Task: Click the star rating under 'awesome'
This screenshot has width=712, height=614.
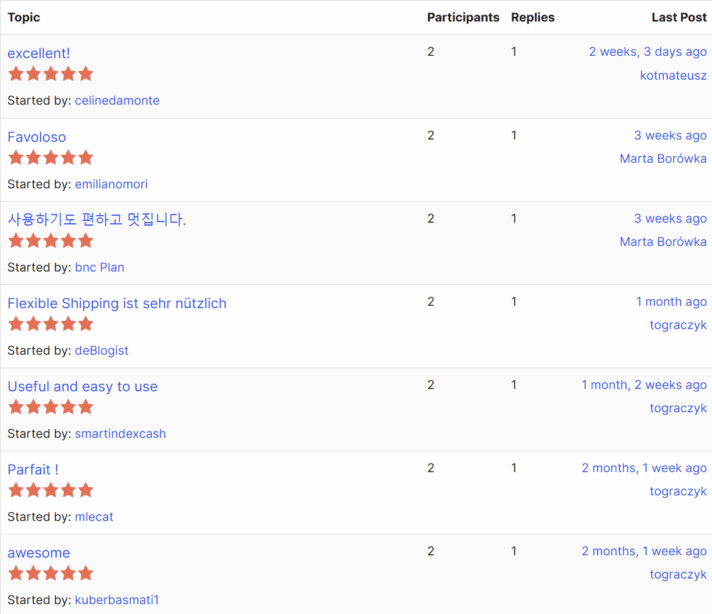Action: click(50, 573)
